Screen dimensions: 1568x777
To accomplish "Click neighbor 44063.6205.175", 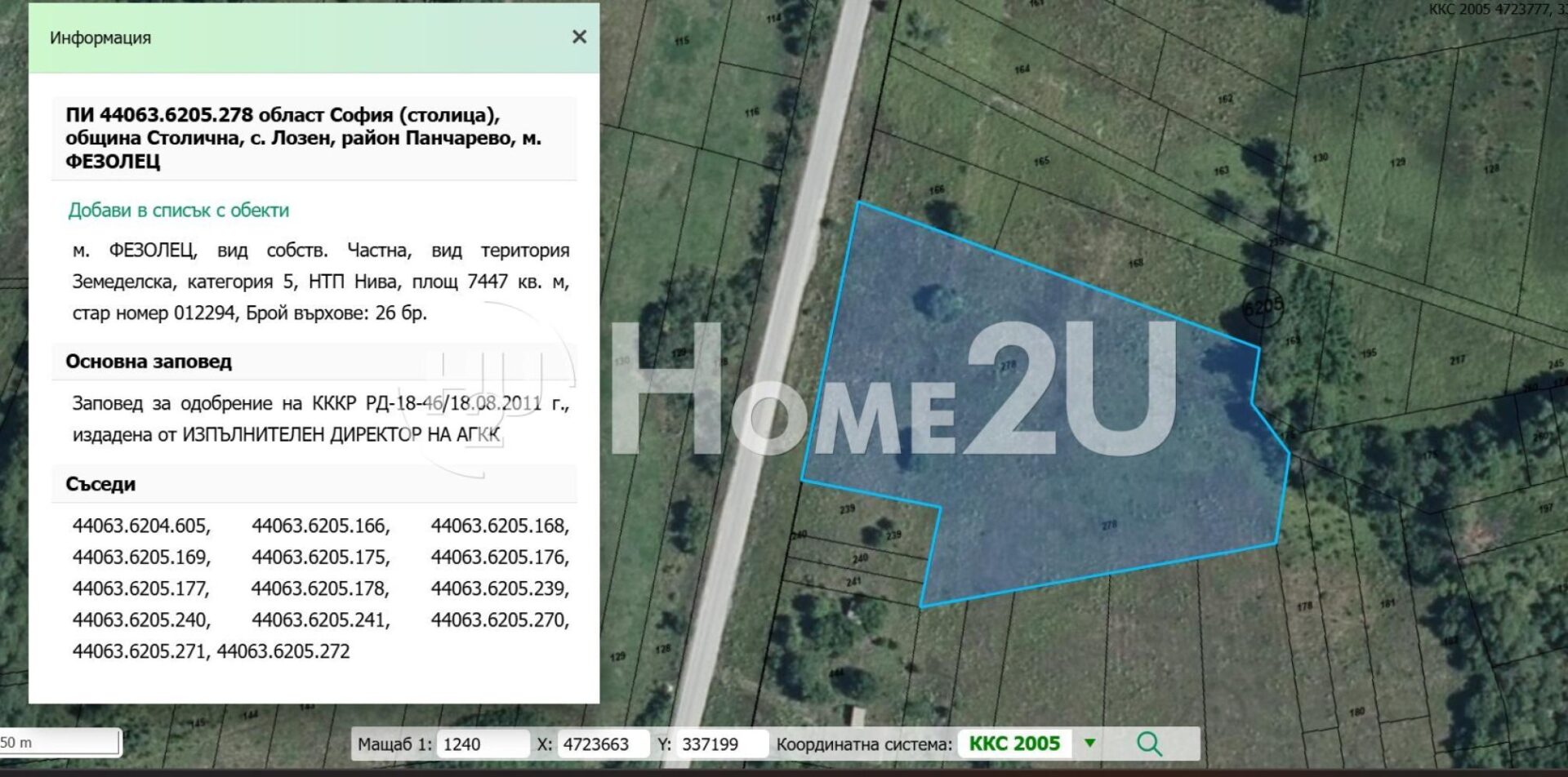I will 321,557.
